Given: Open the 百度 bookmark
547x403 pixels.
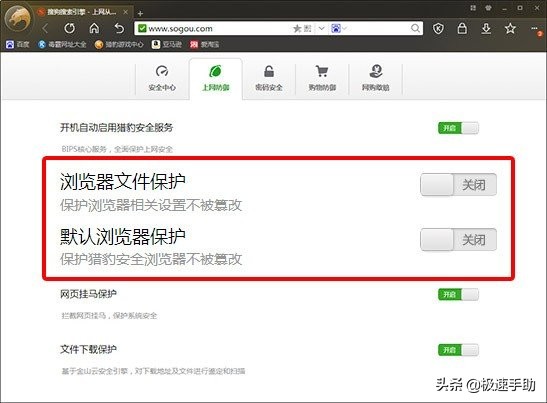Looking at the screenshot, I should 18,44.
